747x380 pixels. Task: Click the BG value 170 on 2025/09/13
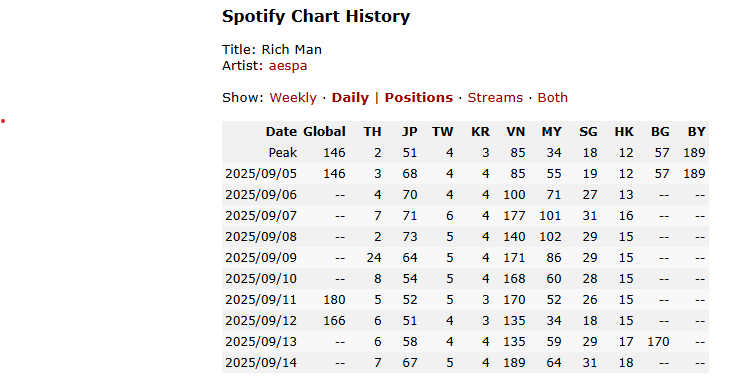coord(658,342)
